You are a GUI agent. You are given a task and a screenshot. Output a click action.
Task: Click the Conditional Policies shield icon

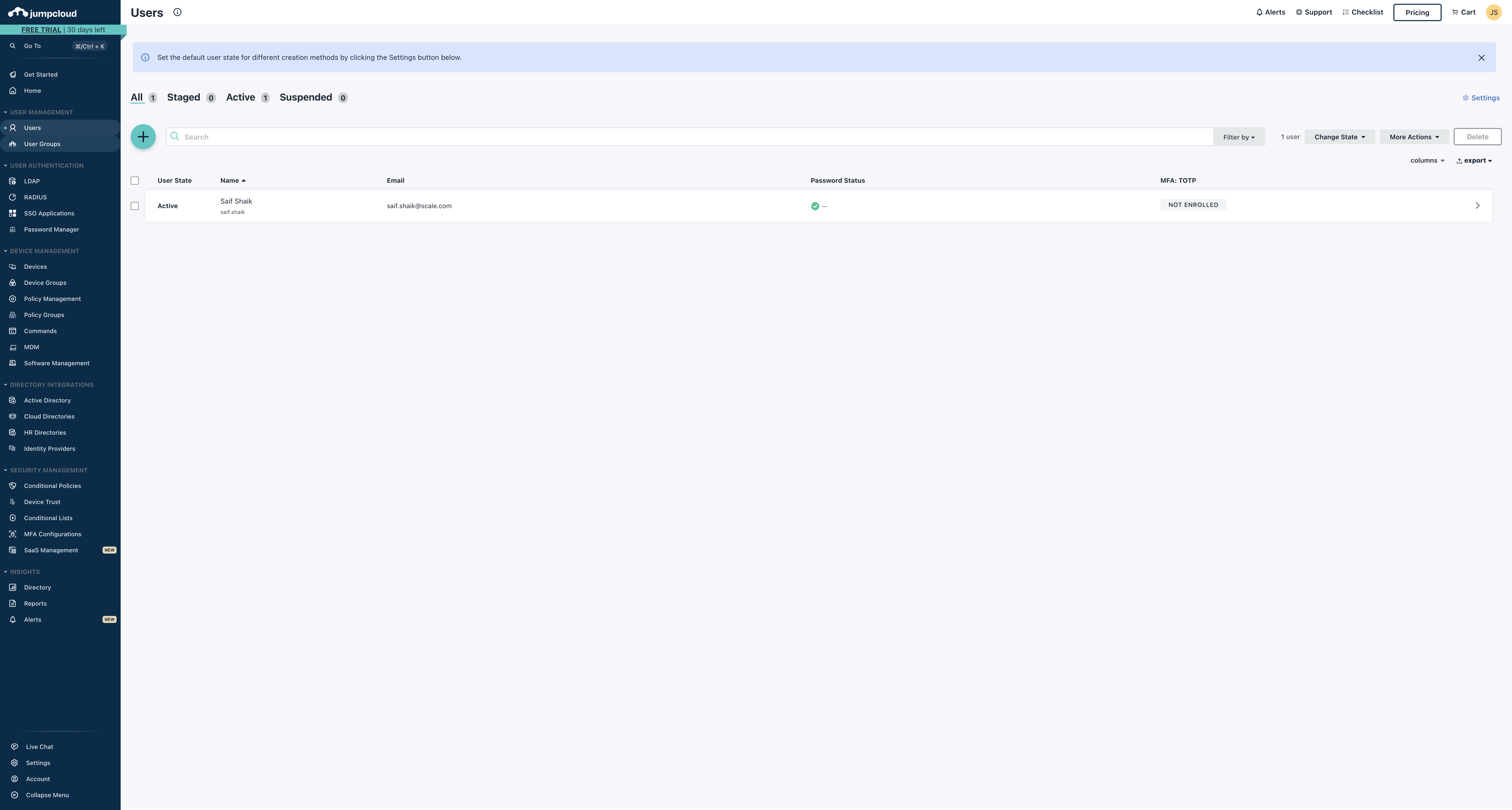coord(12,486)
